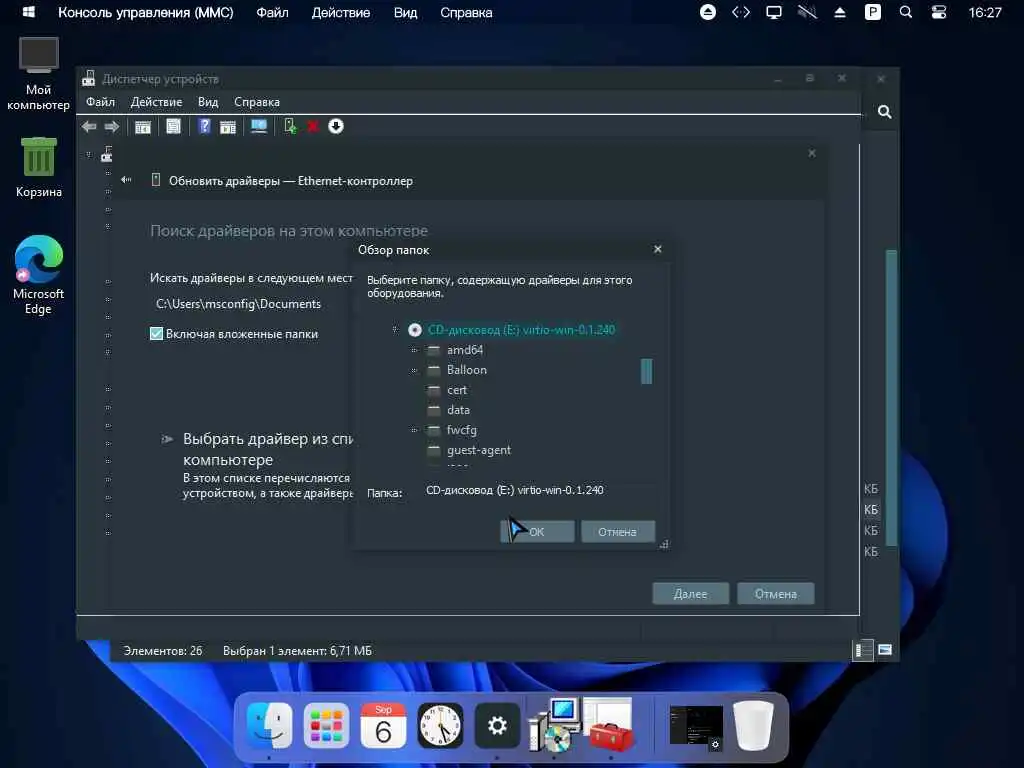1024x768 pixels.
Task: Open the top bar Spotlight search icon
Action: pyautogui.click(x=906, y=12)
